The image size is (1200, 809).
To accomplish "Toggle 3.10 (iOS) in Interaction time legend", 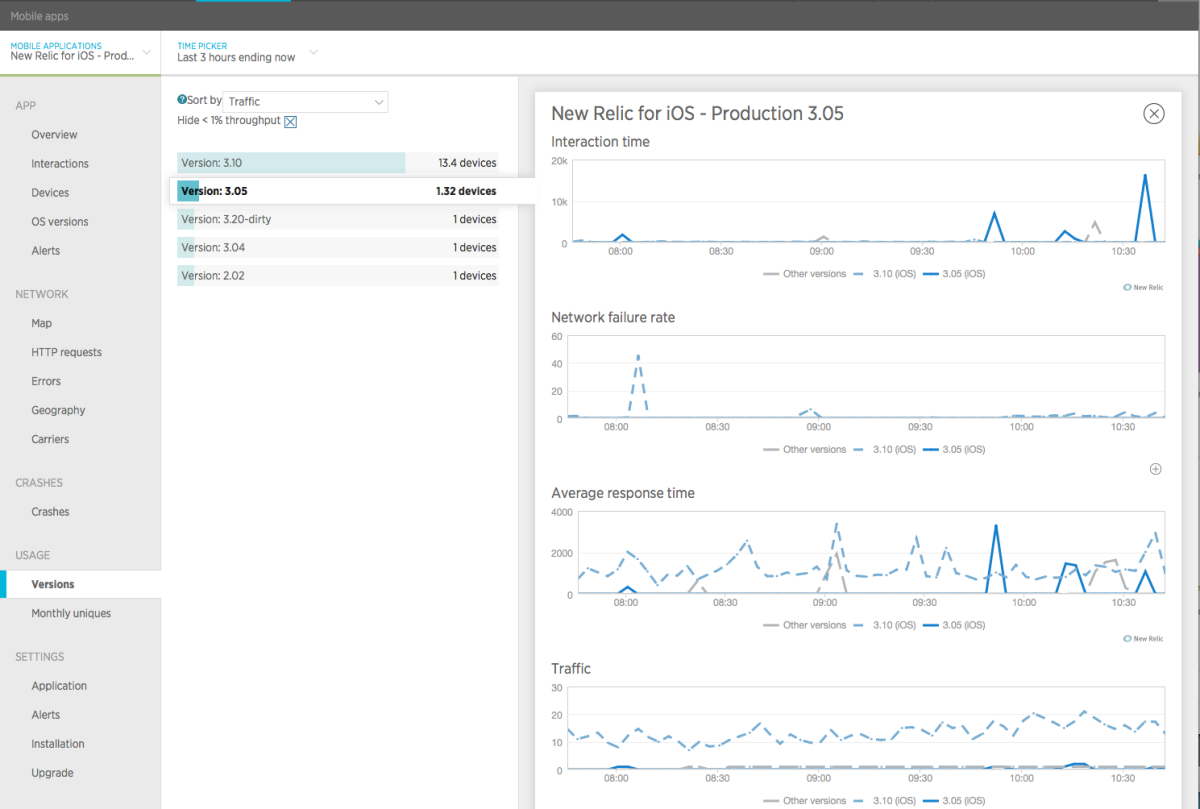I will pyautogui.click(x=883, y=274).
